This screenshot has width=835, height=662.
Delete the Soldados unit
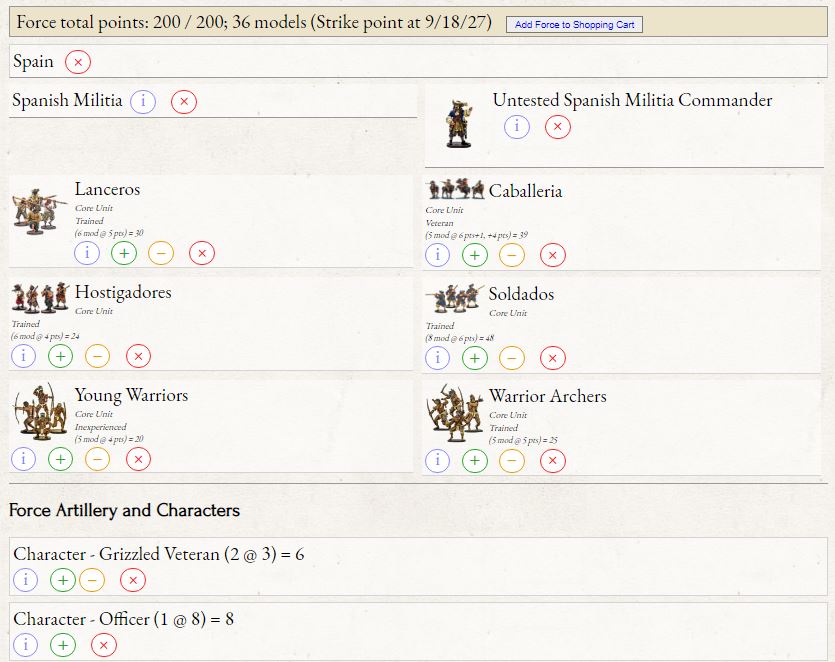[553, 358]
